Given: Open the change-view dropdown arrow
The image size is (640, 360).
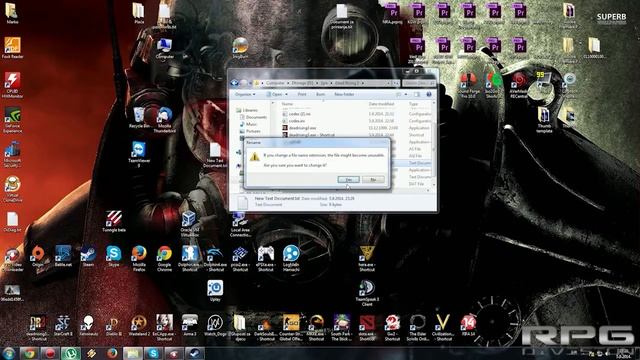Looking at the screenshot, I should pos(406,94).
